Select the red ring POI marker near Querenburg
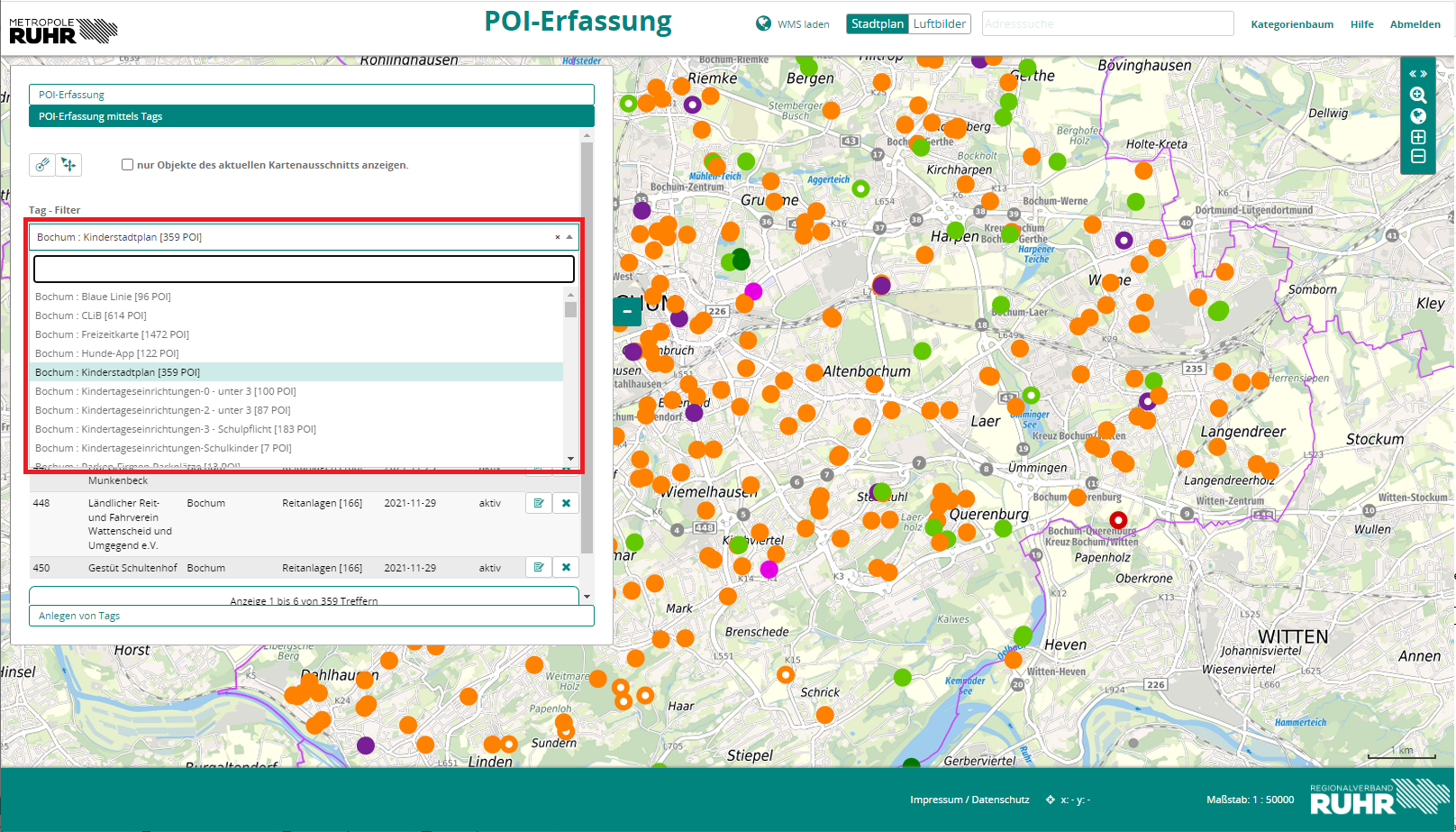Image resolution: width=1456 pixels, height=832 pixels. (x=1118, y=520)
